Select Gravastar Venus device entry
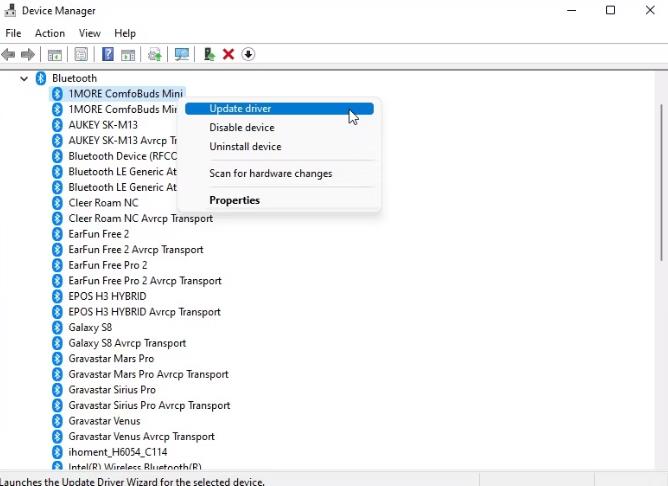The width and height of the screenshot is (668, 486). 103,421
